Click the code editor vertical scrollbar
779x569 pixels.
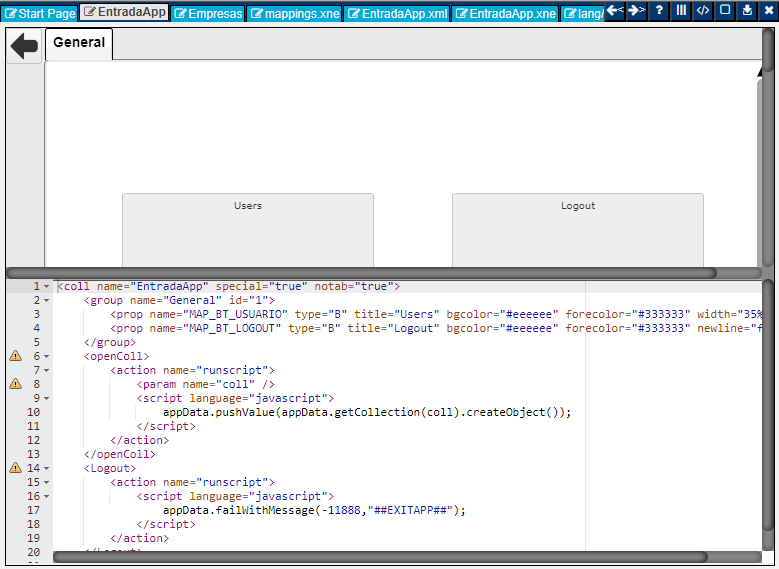pyautogui.click(x=768, y=407)
